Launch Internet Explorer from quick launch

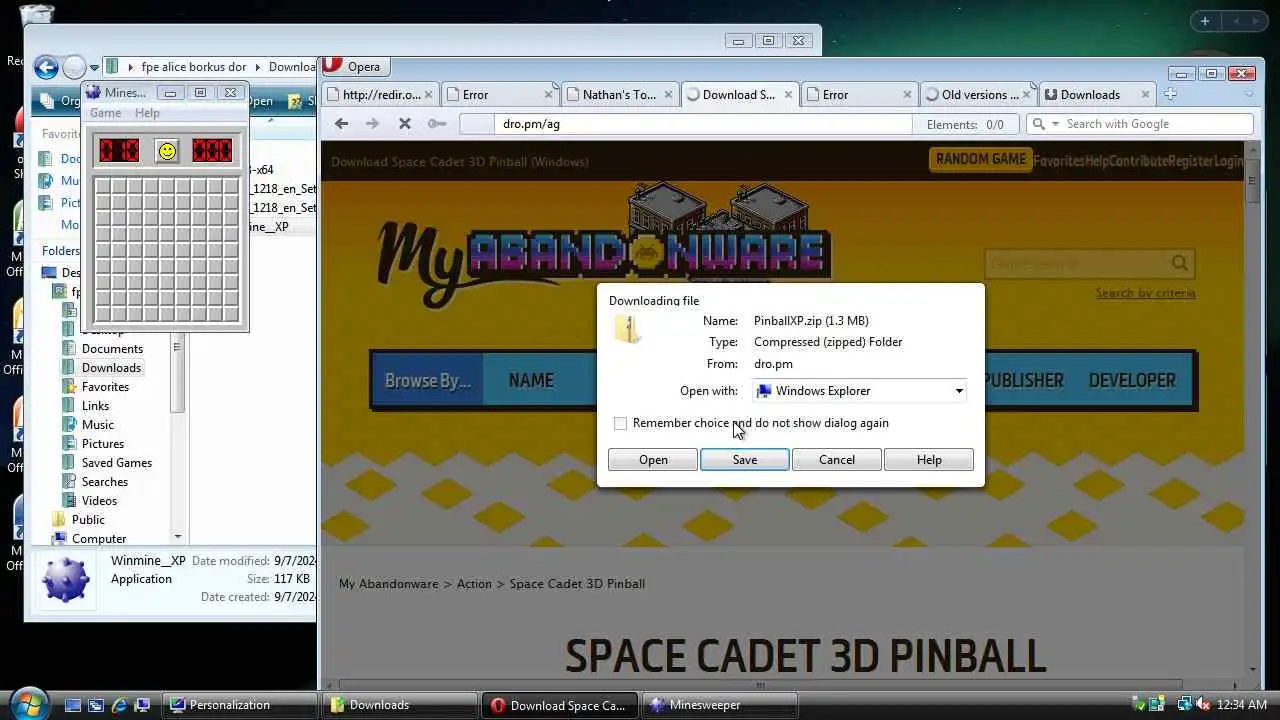tap(119, 705)
